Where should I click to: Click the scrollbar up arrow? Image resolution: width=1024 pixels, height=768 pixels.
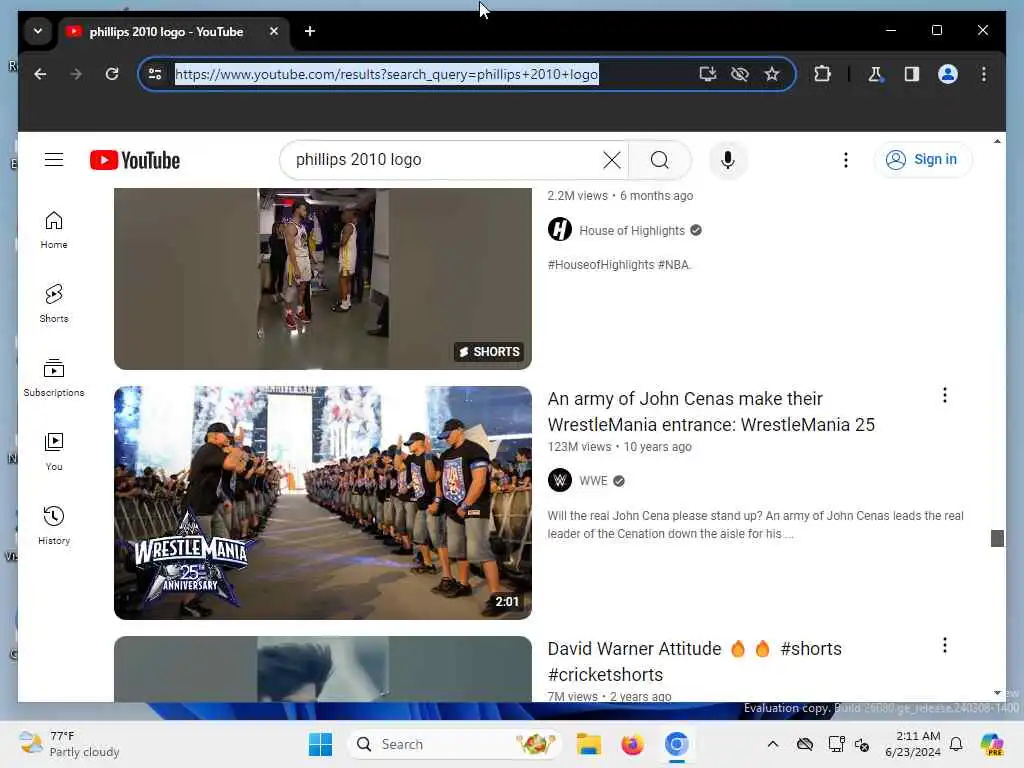click(997, 141)
